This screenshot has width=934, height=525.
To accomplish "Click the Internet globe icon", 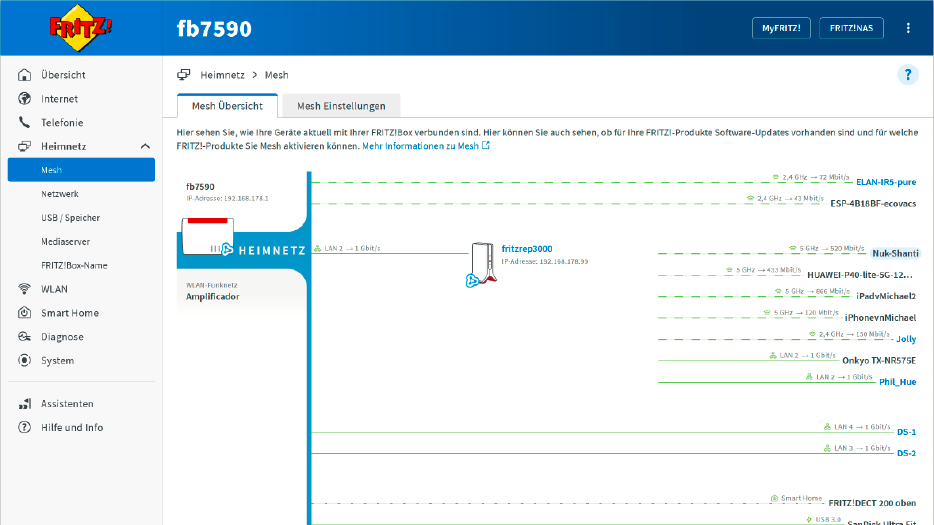I will (x=24, y=98).
